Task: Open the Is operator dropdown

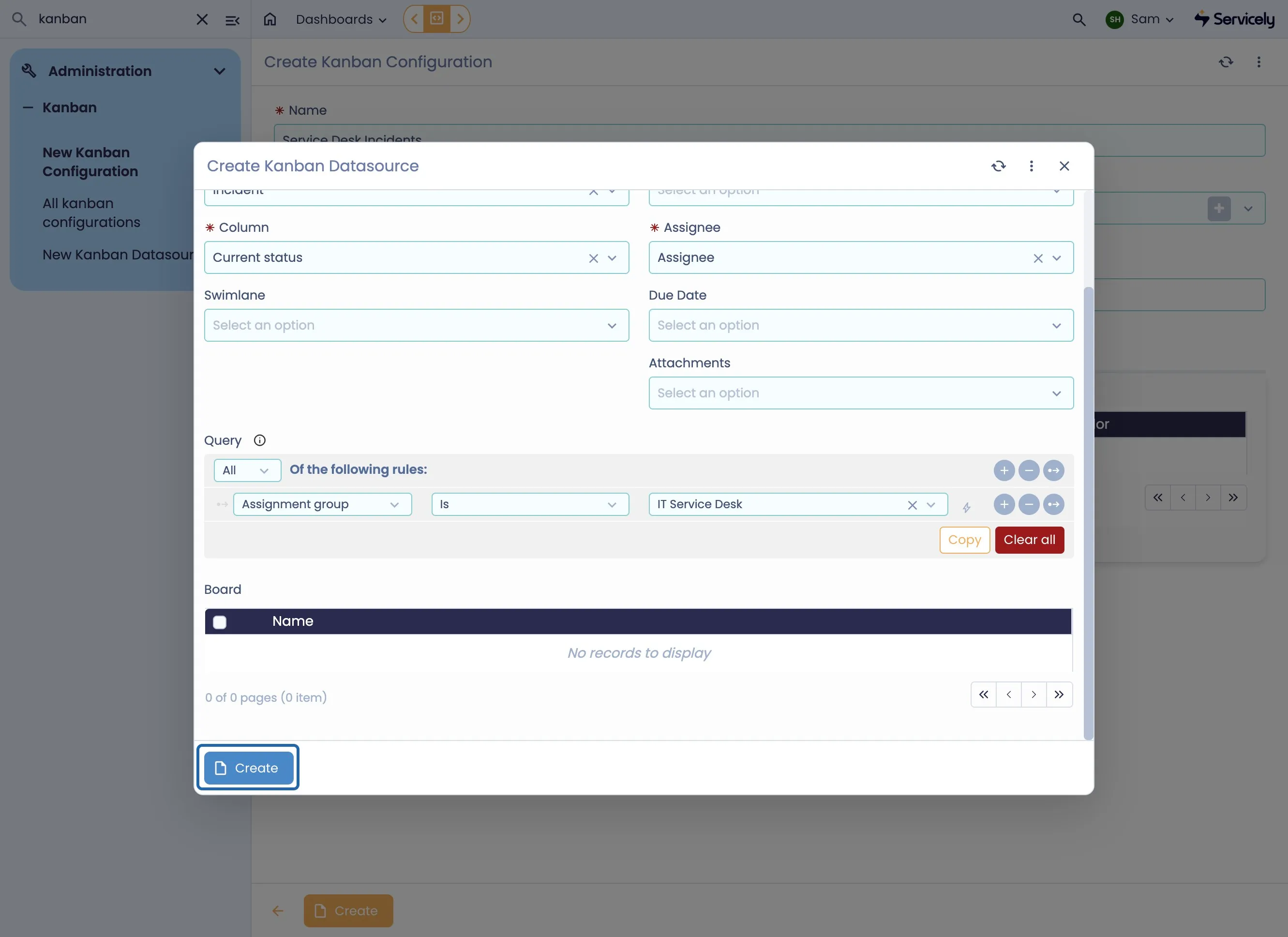Action: (530, 505)
